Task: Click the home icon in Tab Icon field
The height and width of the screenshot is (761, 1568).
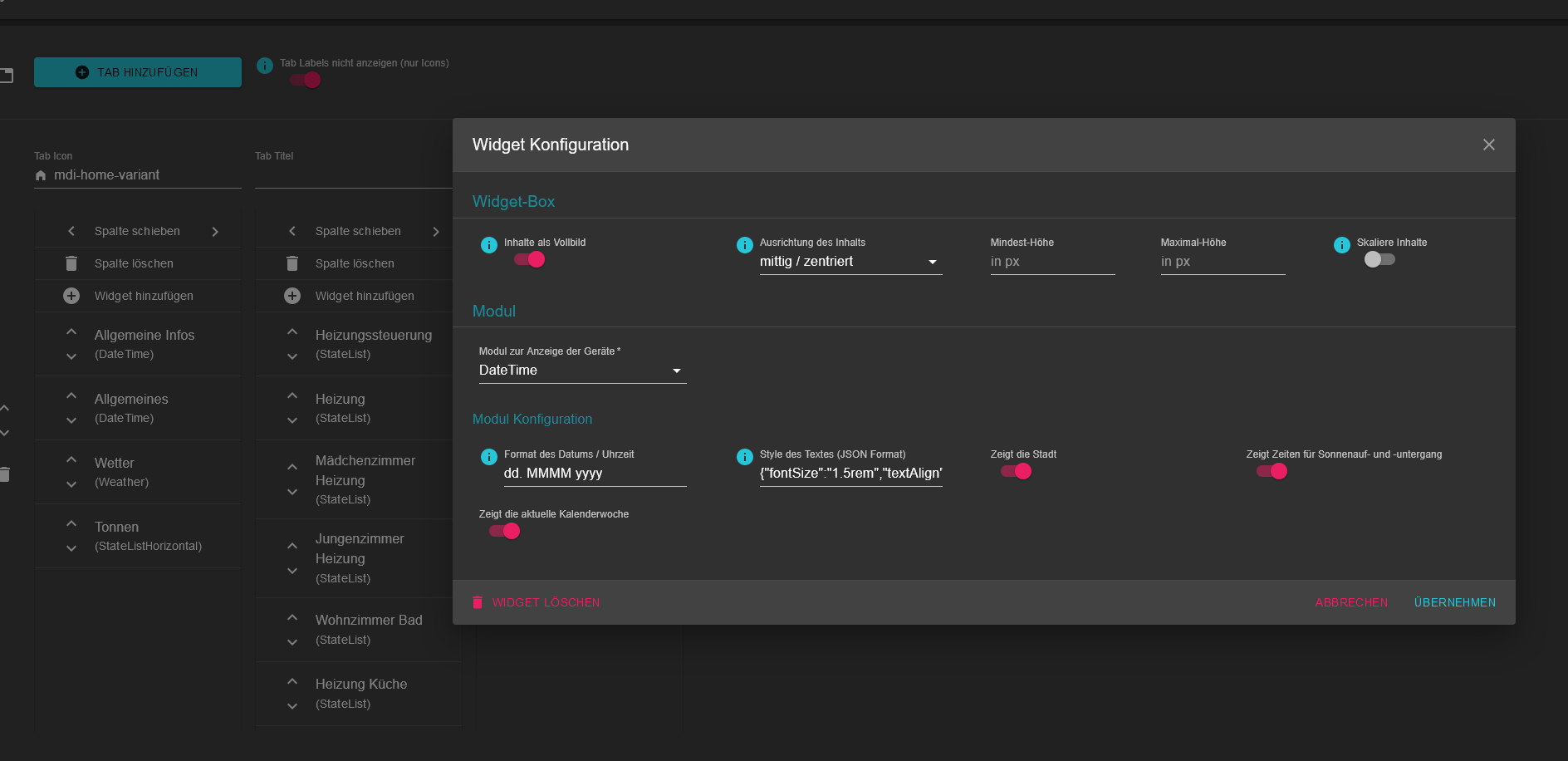Action: [41, 175]
